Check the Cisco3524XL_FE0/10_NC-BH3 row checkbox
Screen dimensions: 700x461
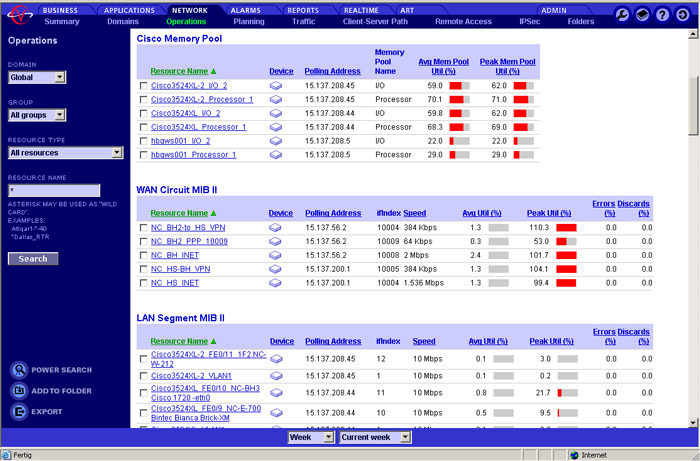[143, 393]
